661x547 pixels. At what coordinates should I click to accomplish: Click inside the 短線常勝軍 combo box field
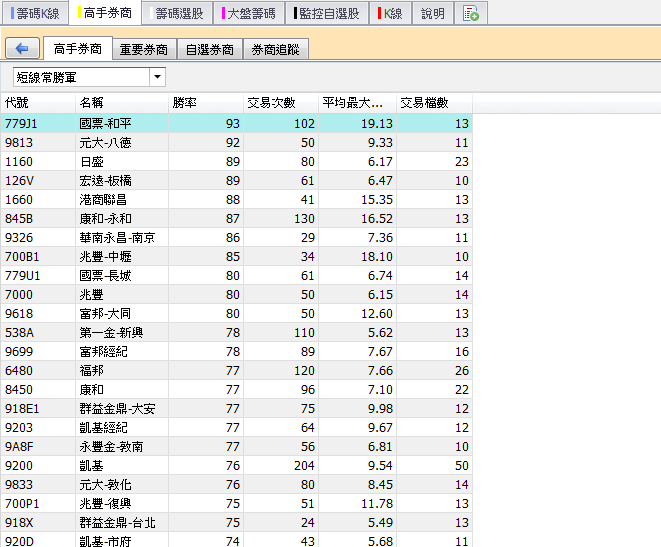point(80,77)
